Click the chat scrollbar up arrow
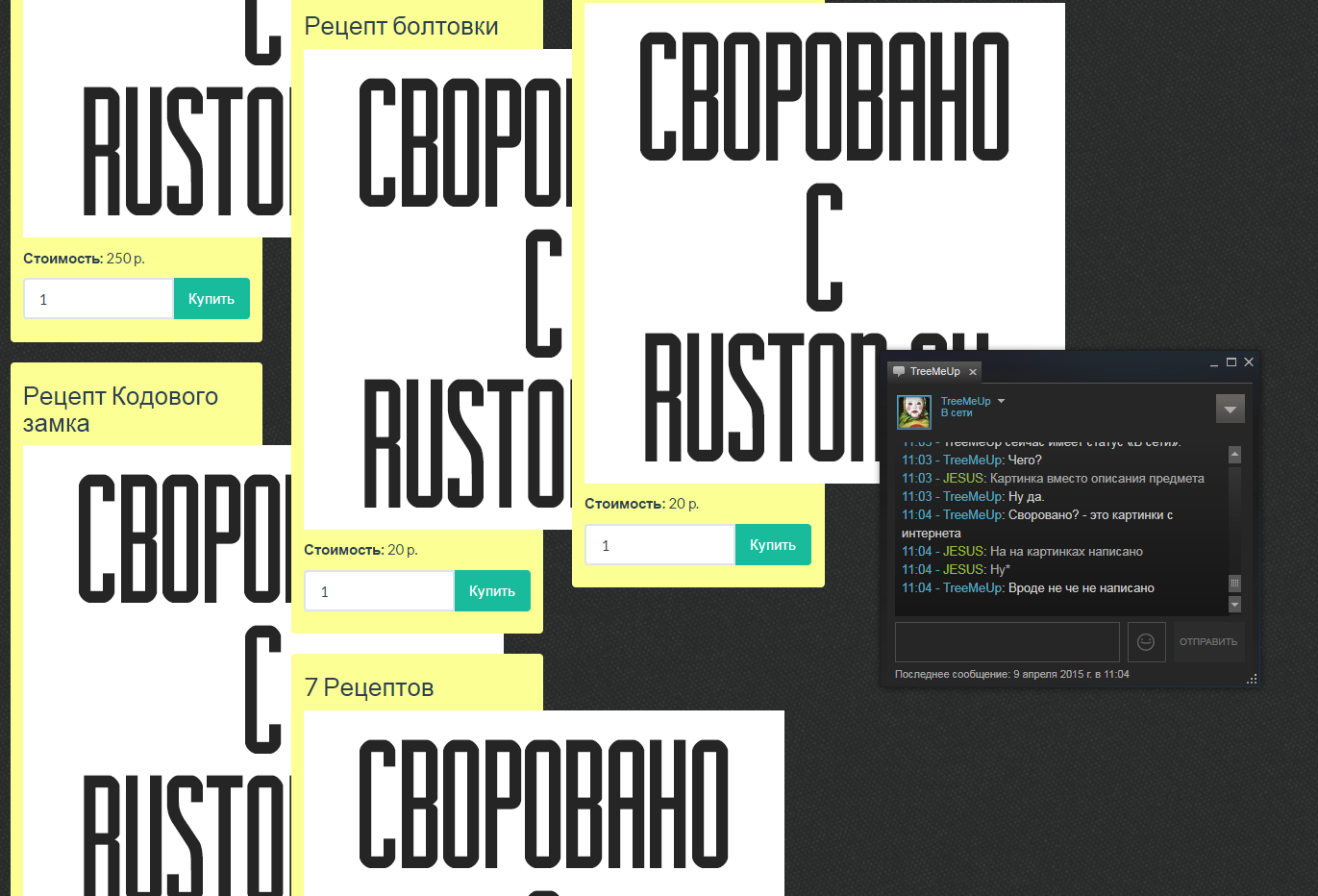 1235,455
